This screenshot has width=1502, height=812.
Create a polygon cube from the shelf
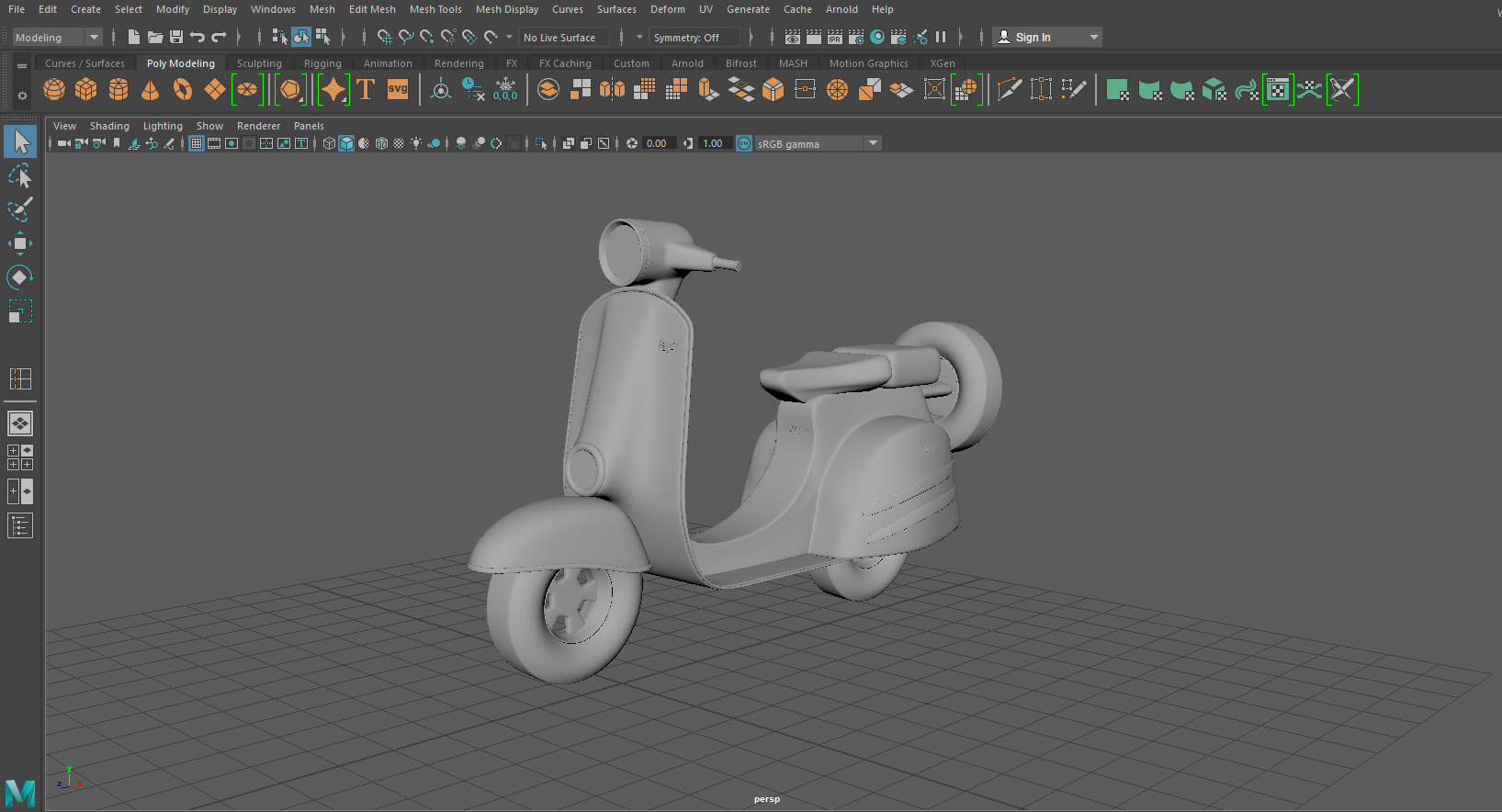(x=86, y=89)
